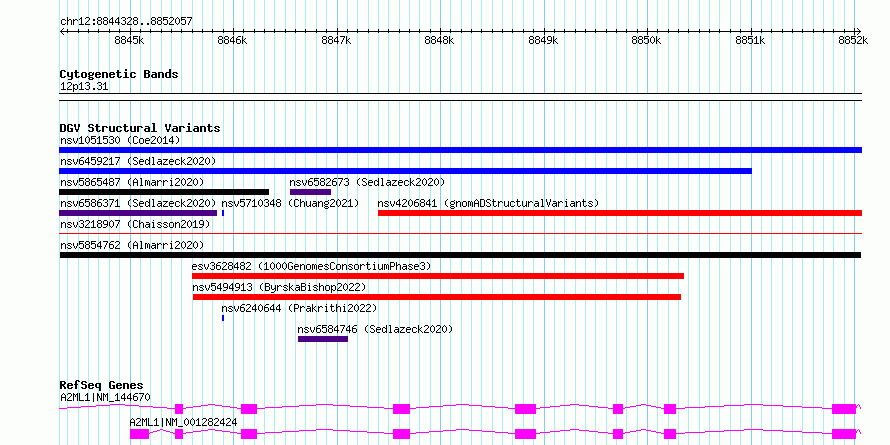Image resolution: width=890 pixels, height=445 pixels.
Task: Click nsv5494913 (ByrskaBishop2022) red bar
Action: click(436, 297)
